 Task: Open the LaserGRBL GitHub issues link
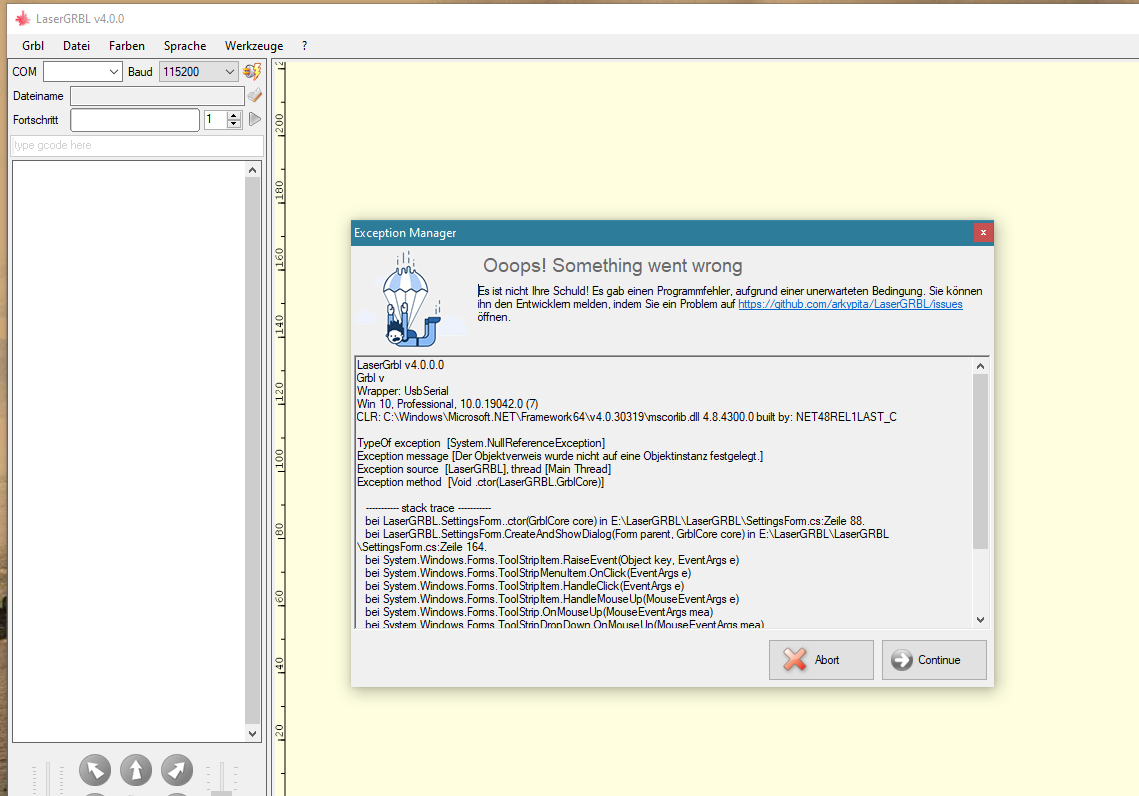(x=850, y=304)
